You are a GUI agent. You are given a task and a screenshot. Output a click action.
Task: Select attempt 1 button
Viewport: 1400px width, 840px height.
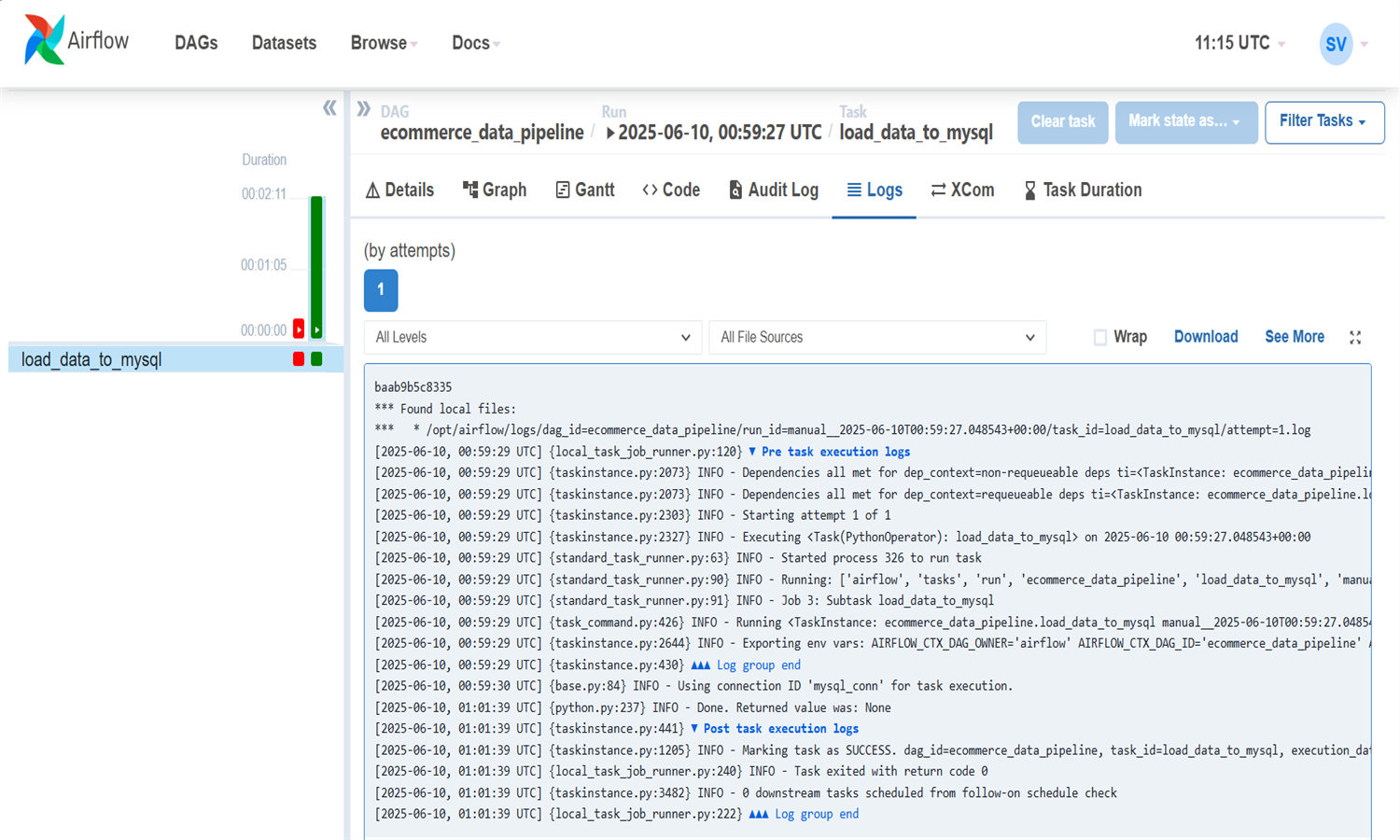[x=381, y=290]
